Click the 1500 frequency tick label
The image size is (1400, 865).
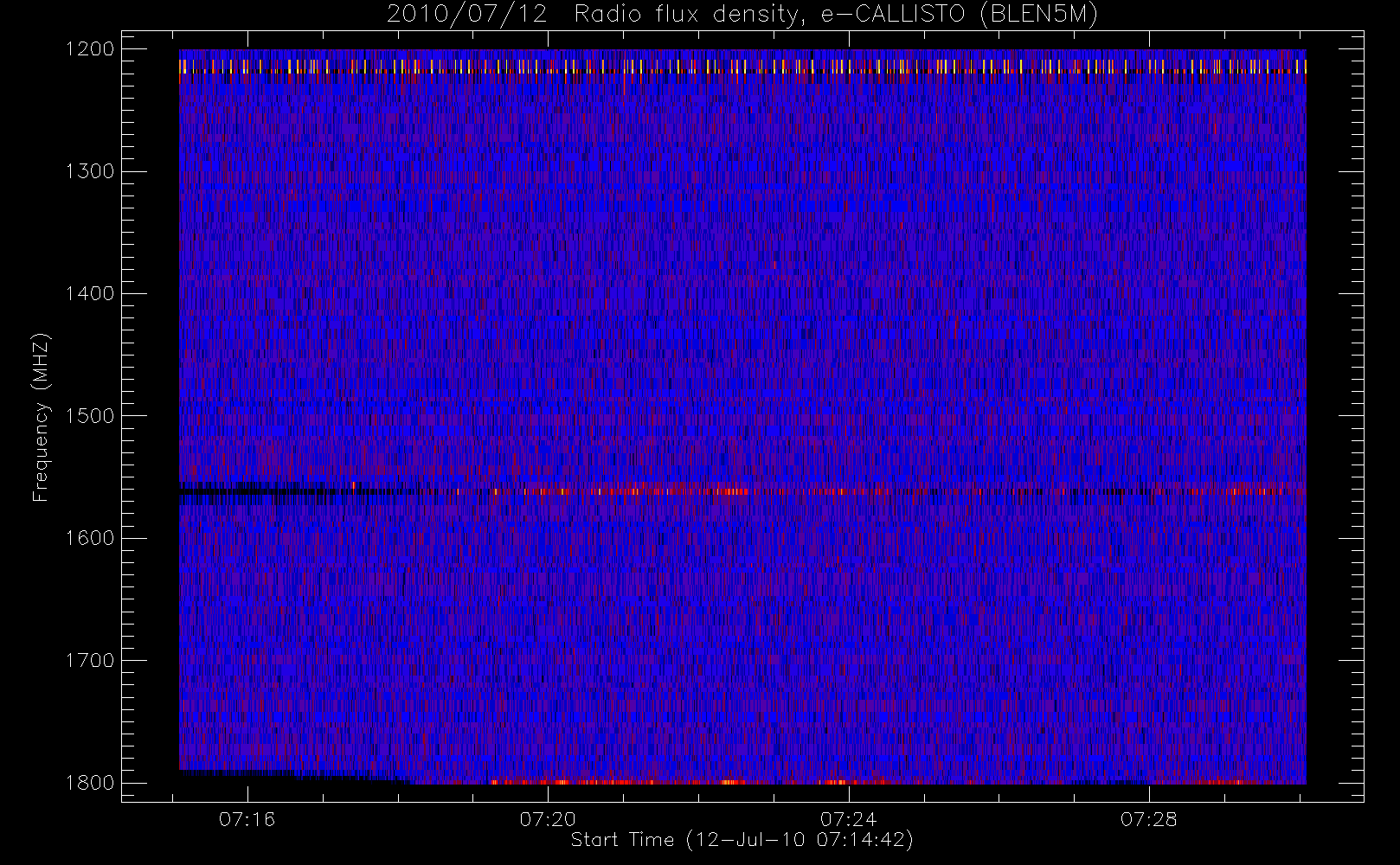pos(90,416)
